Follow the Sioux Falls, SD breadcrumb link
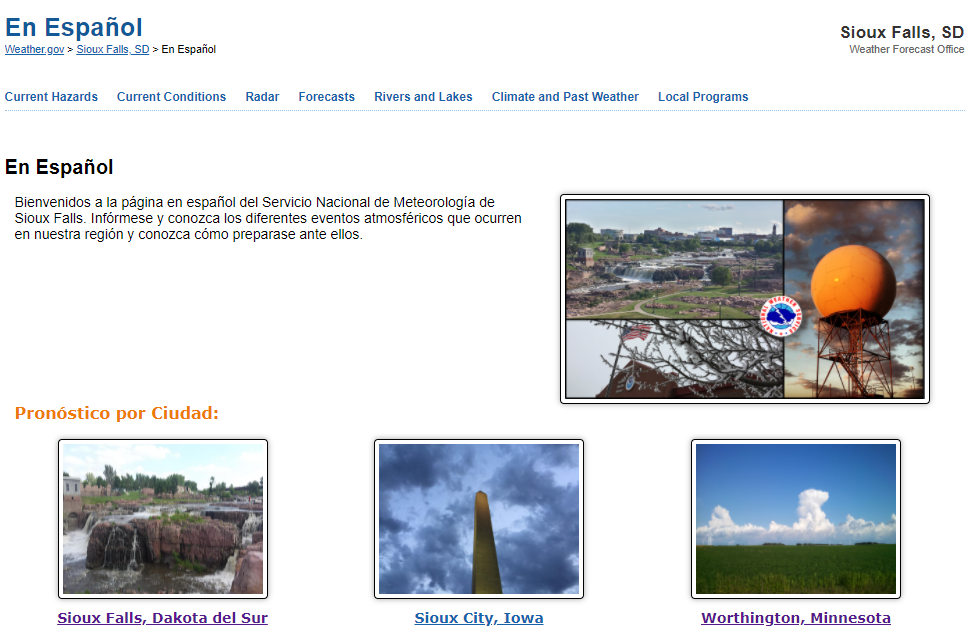The width and height of the screenshot is (973, 637). tap(113, 49)
